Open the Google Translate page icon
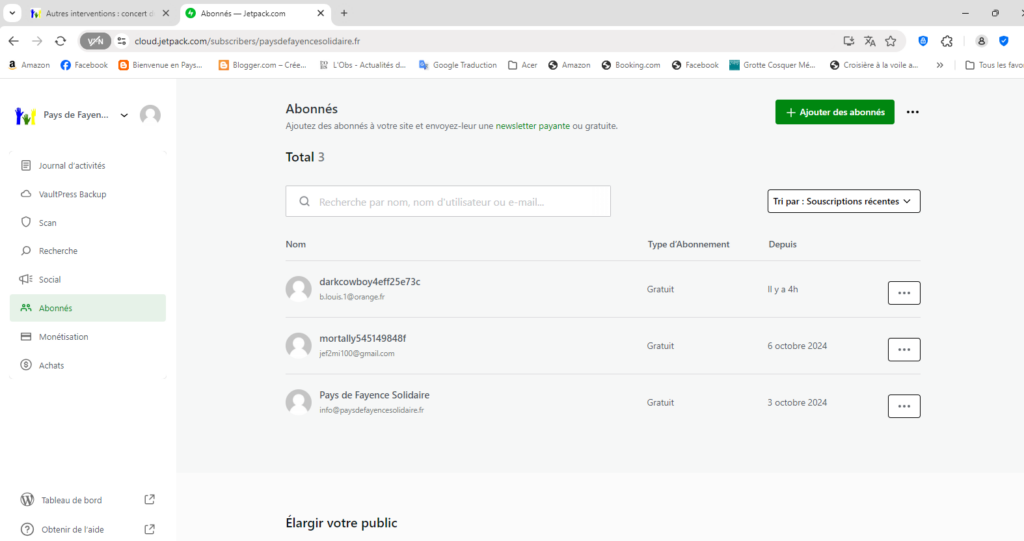 [870, 41]
